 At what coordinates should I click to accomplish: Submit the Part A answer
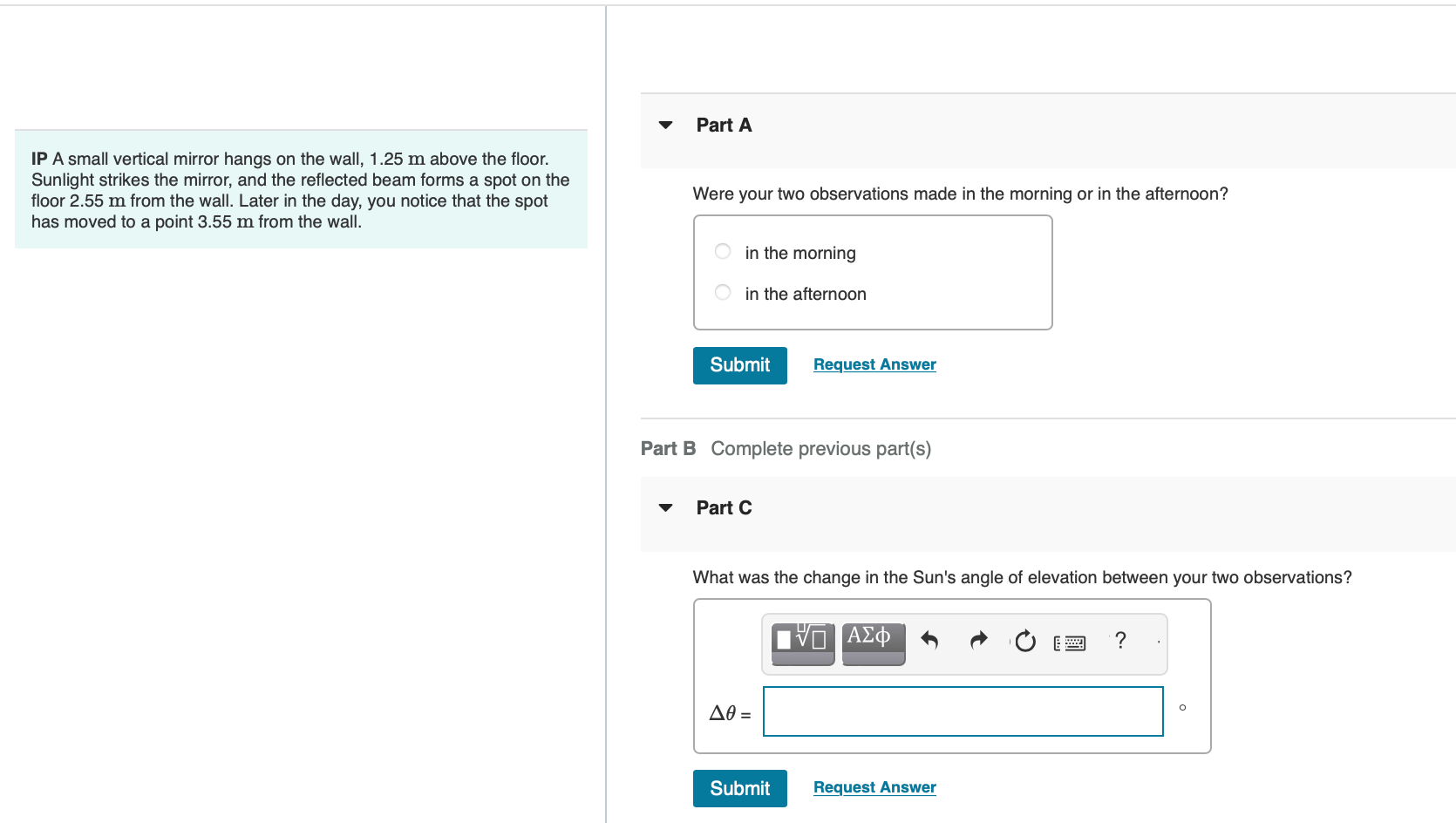tap(740, 365)
